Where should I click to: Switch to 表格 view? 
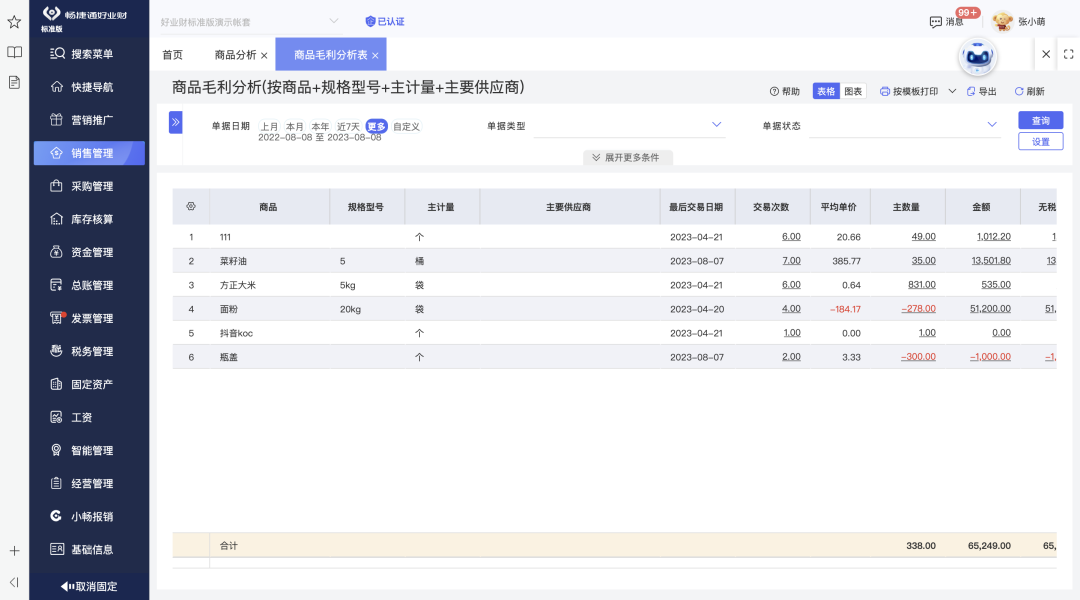(826, 91)
